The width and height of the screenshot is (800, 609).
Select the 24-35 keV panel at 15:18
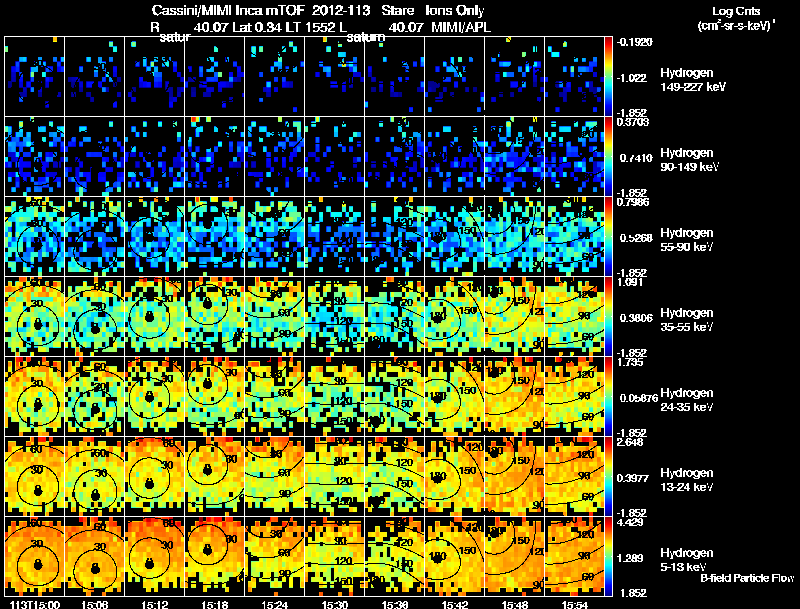coord(214,396)
